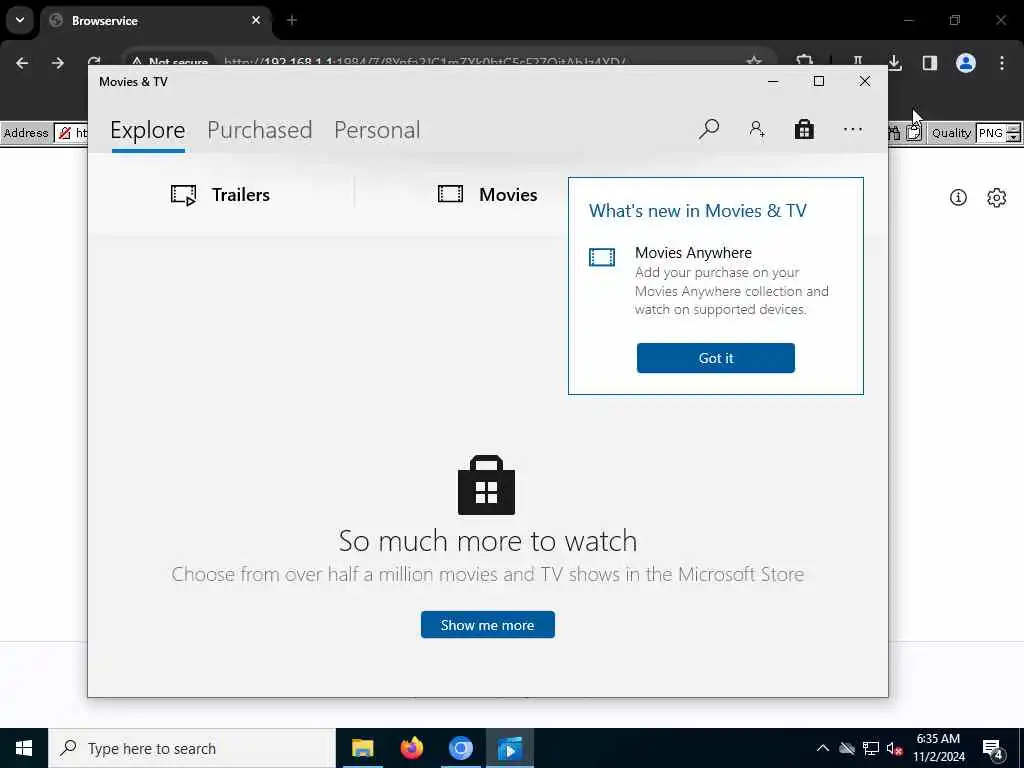This screenshot has width=1024, height=768.
Task: Click the muted volume tray icon
Action: pos(894,748)
